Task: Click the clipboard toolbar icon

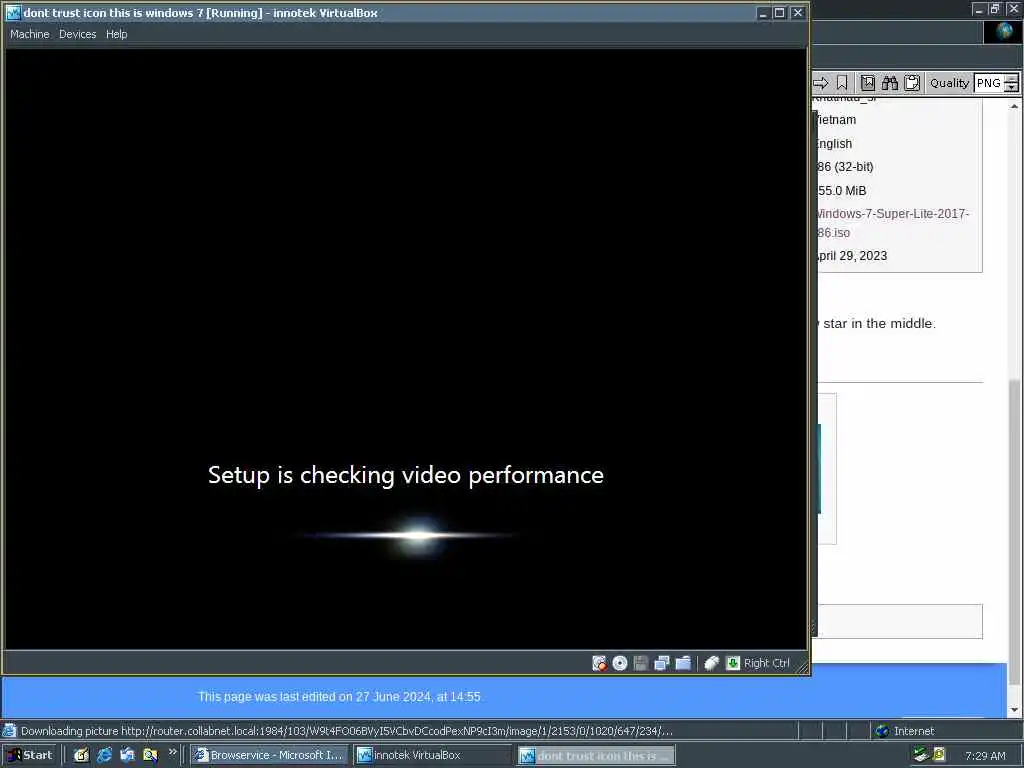Action: [912, 83]
